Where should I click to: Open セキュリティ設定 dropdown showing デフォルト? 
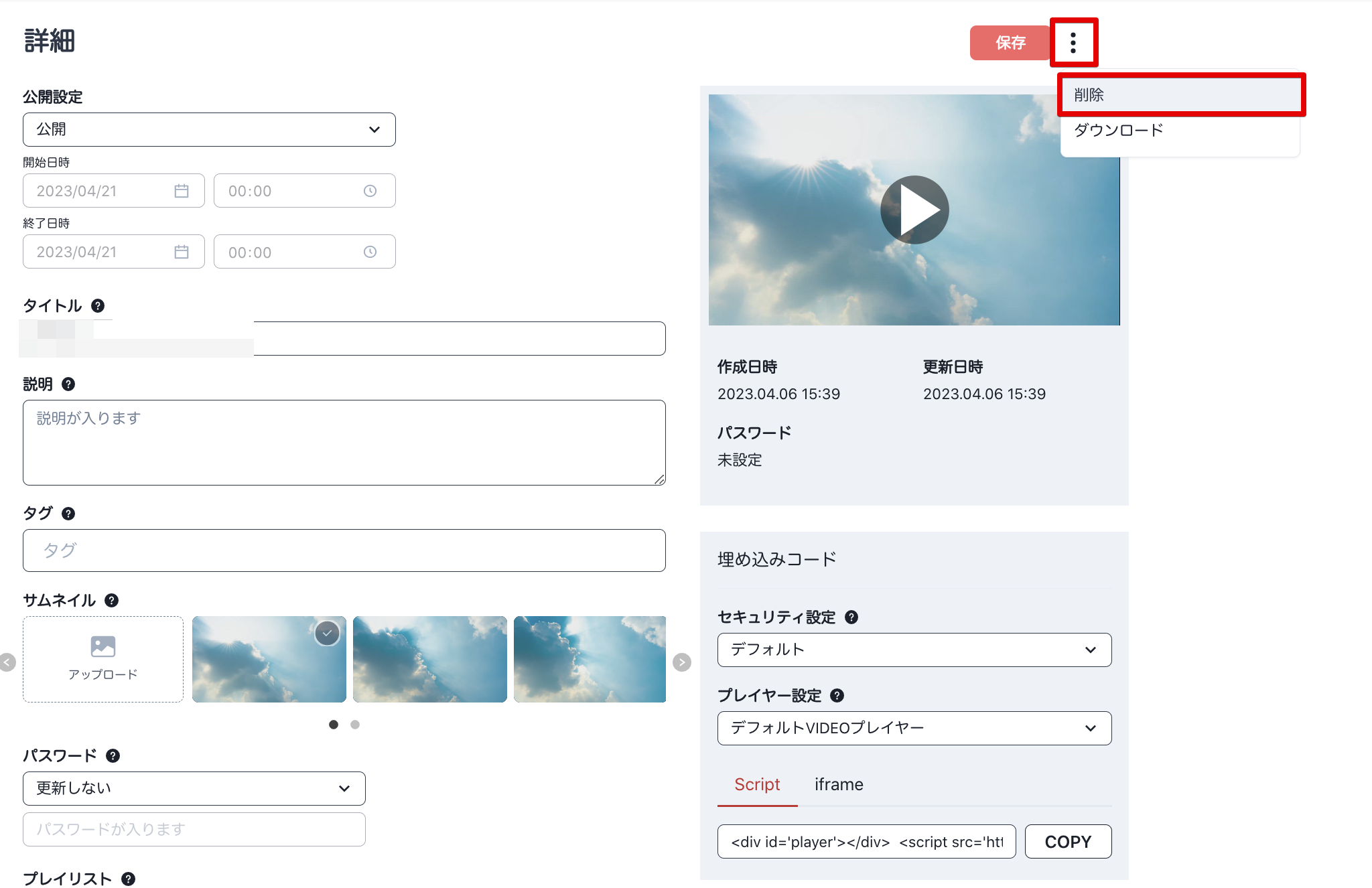tap(914, 650)
